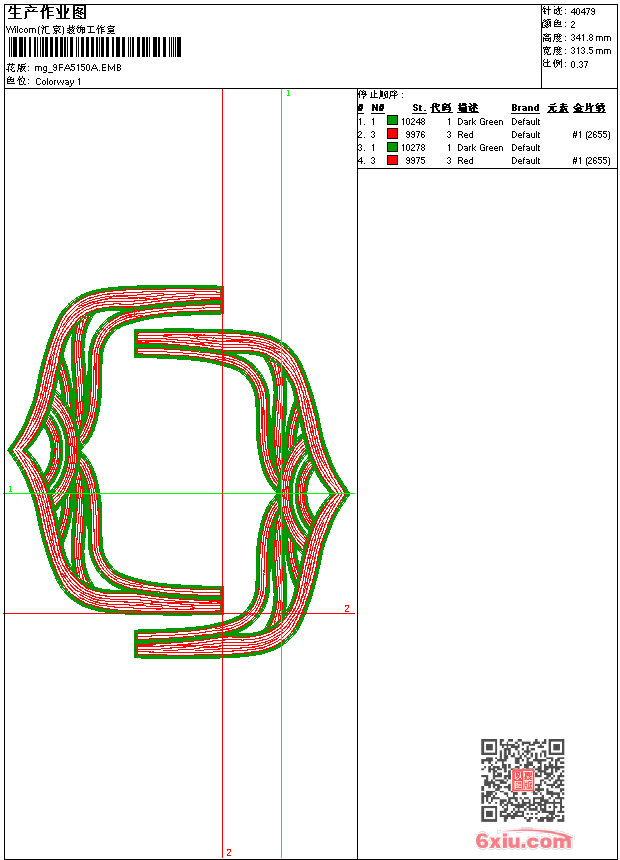
Task: Click the scale value 0.37
Action: (579, 64)
